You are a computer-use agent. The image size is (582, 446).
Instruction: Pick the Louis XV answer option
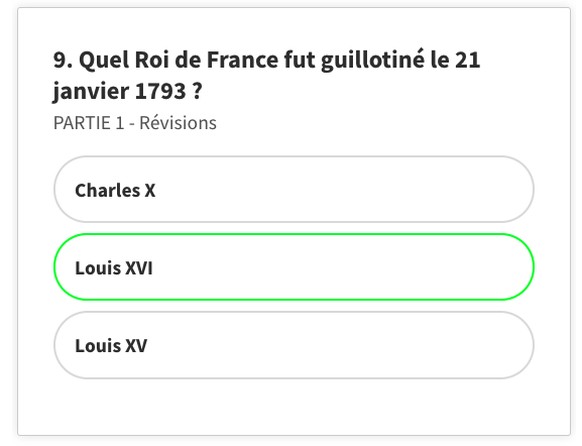coord(294,345)
